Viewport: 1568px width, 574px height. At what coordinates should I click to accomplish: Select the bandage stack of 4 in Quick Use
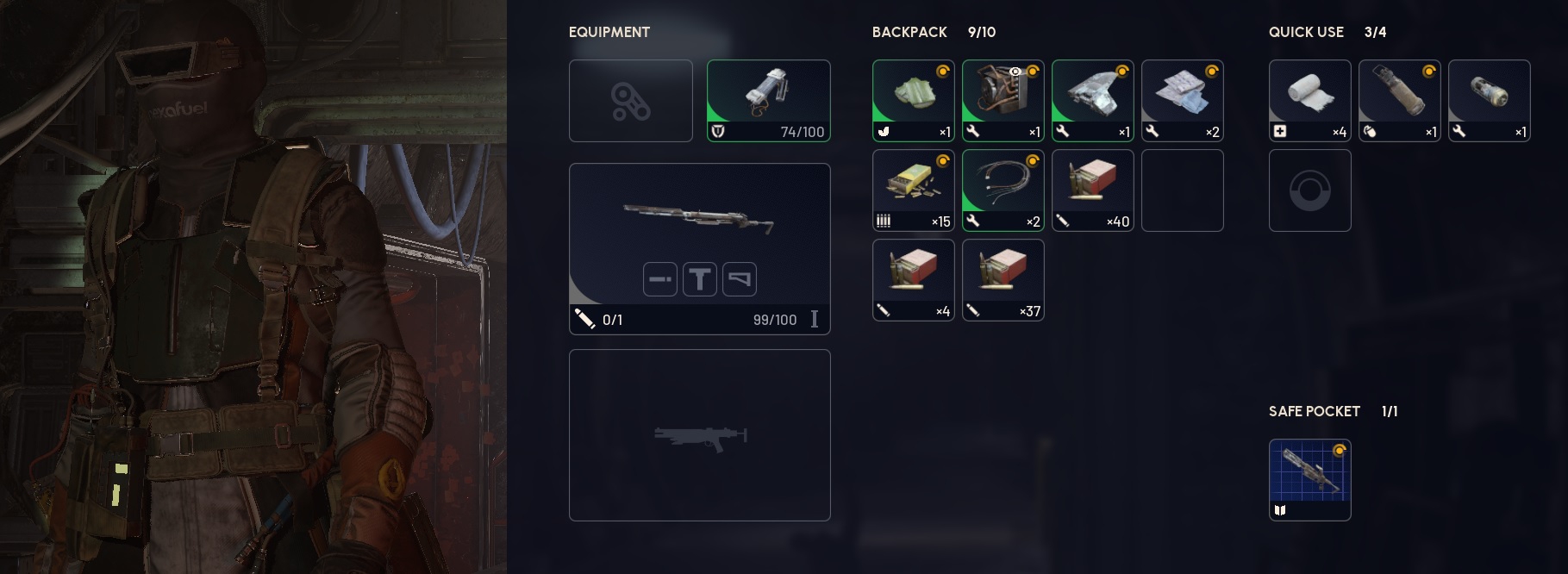1309,101
